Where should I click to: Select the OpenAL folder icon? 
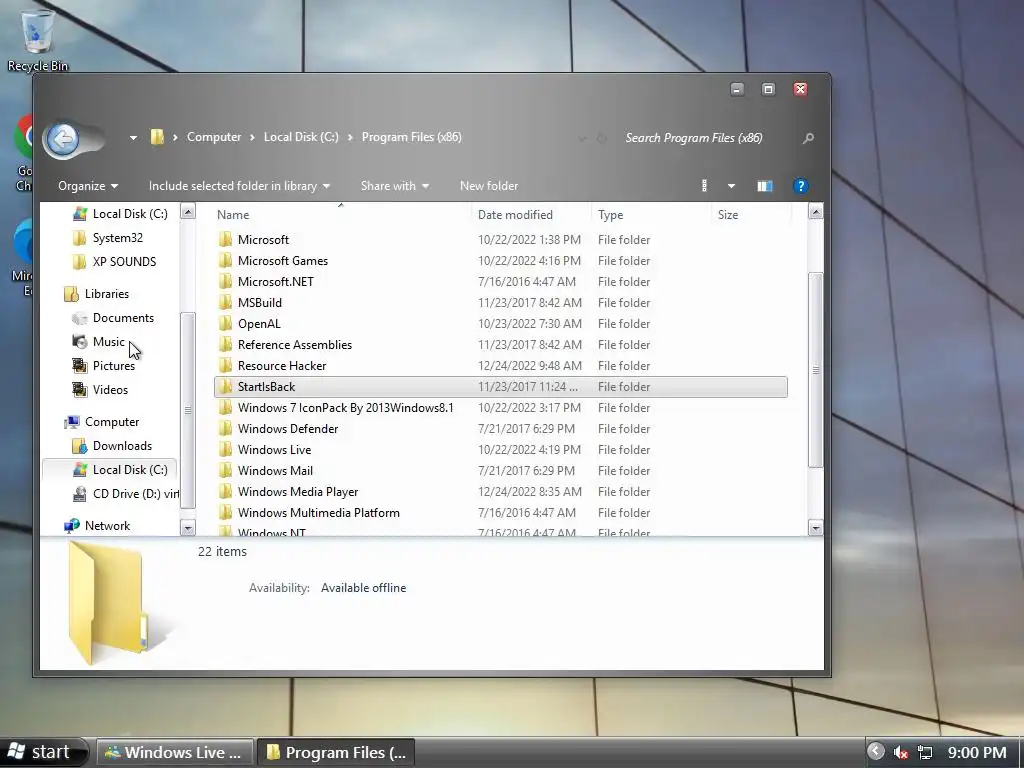tap(225, 323)
